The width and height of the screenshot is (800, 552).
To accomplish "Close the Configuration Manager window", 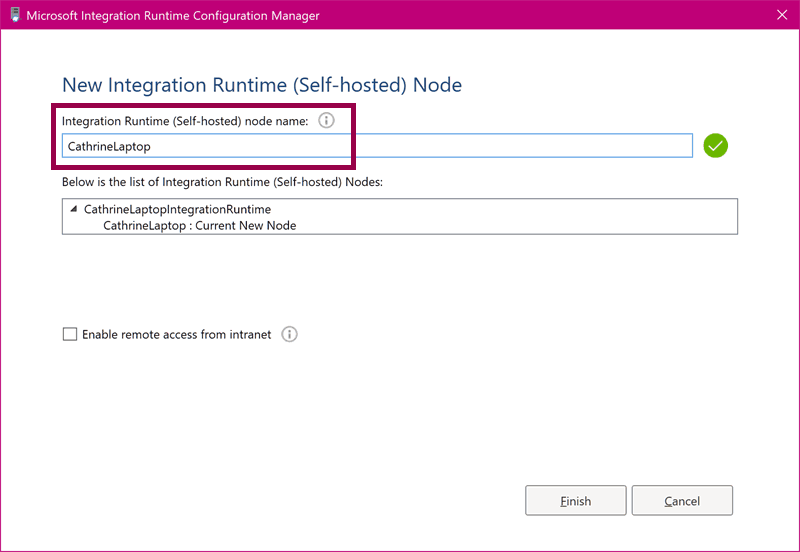I will (781, 15).
